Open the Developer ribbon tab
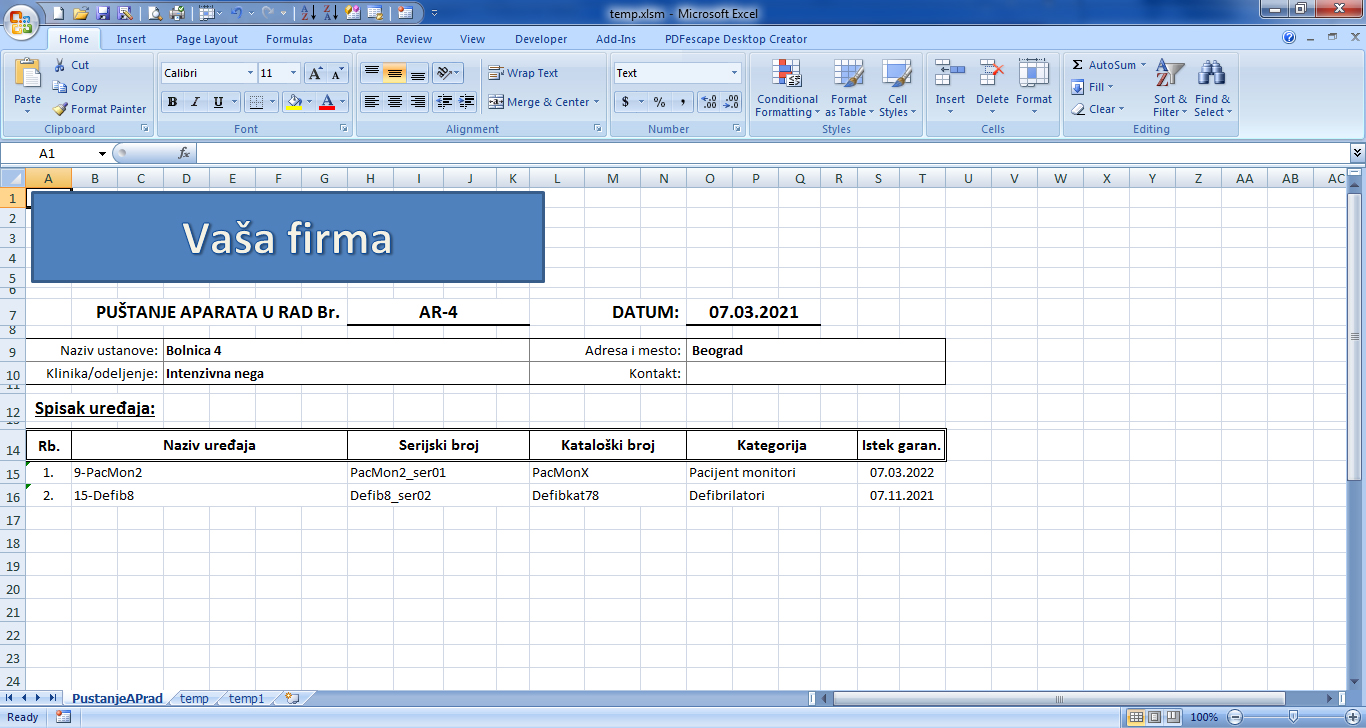The width and height of the screenshot is (1366, 728). [541, 39]
